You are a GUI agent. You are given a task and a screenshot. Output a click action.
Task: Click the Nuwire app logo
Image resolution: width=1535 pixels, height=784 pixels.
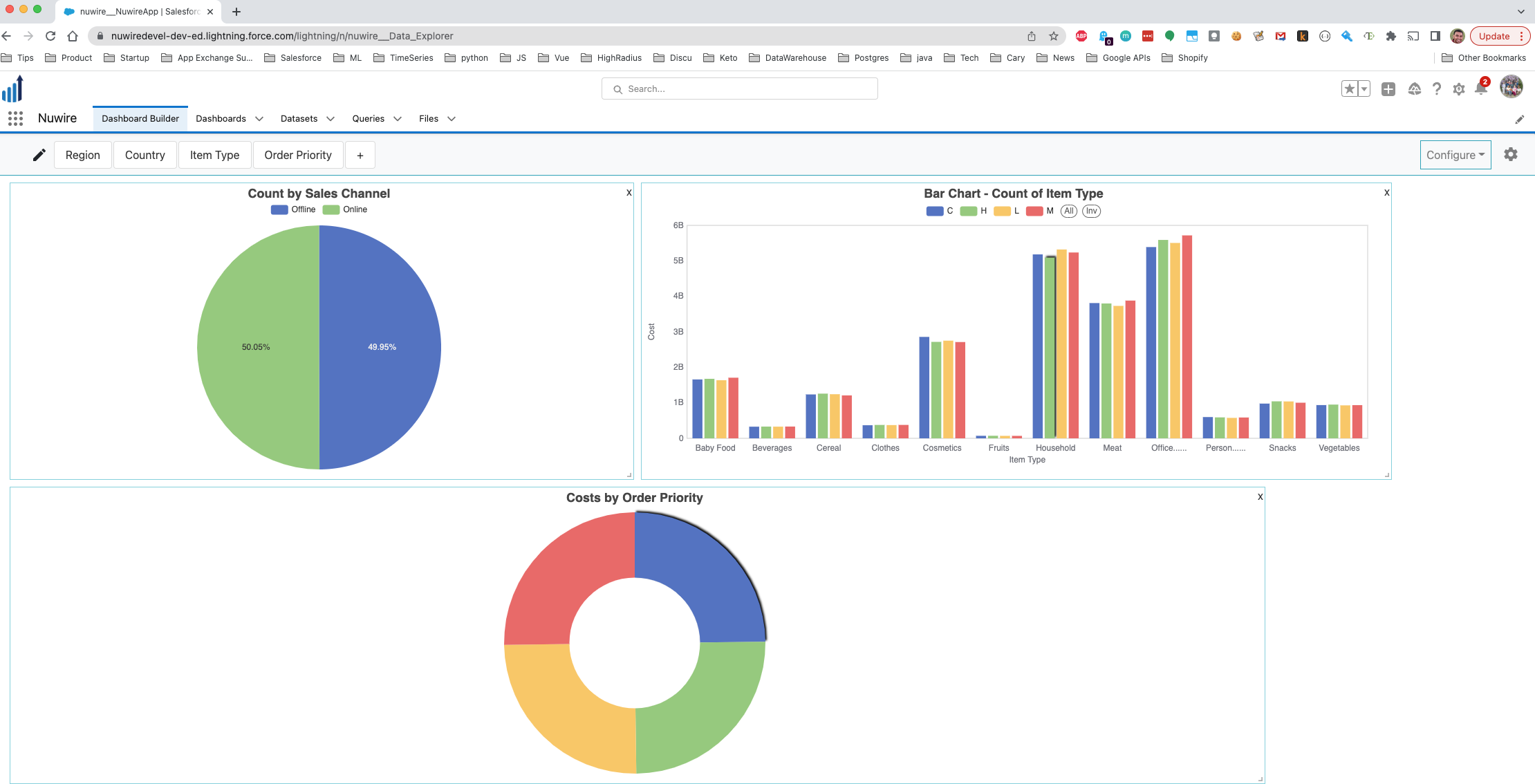[13, 88]
